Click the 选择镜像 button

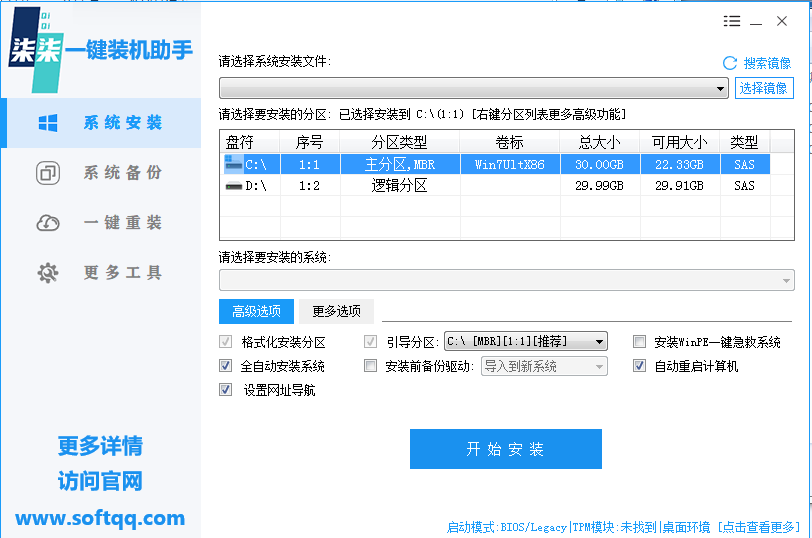coord(764,88)
